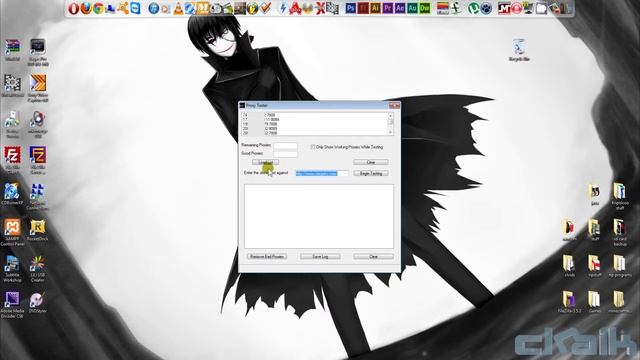Open XAMPP Control Panel shortcut
Screen dimensions: 640x360
12,232
